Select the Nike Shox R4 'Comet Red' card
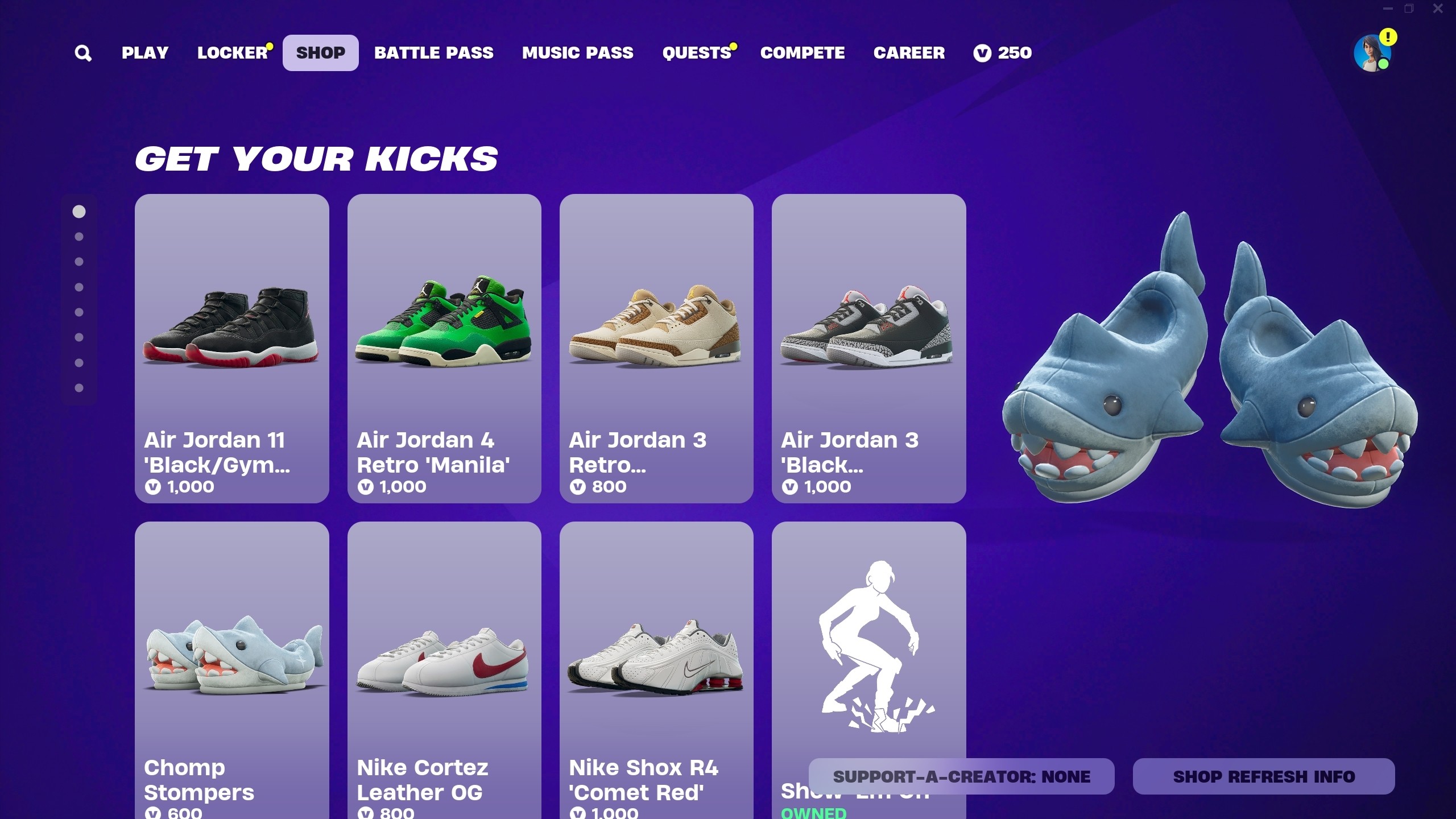1456x819 pixels. [656, 670]
